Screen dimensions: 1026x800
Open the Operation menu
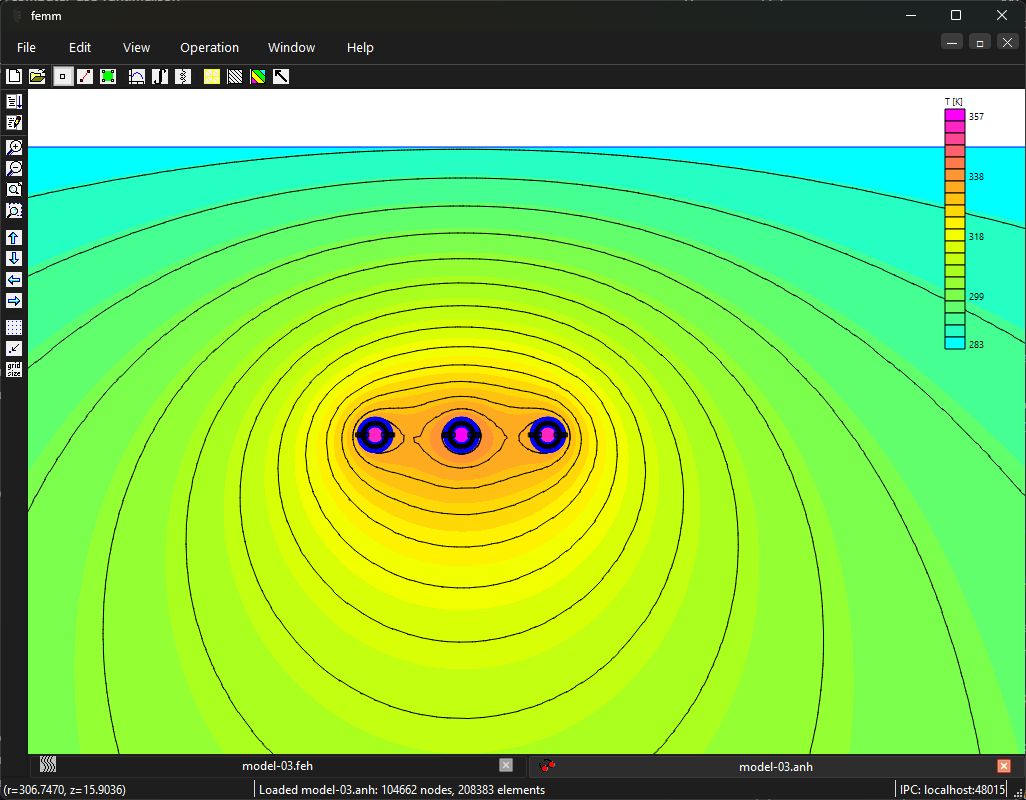(209, 47)
